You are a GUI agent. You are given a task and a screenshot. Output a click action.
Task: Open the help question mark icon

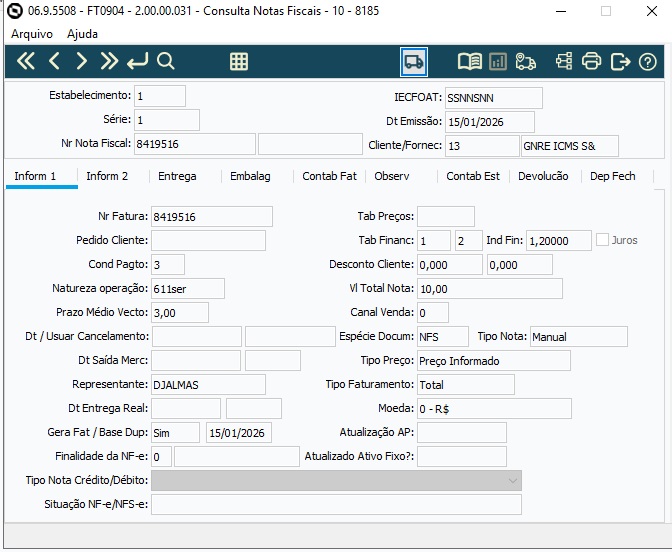tap(648, 62)
